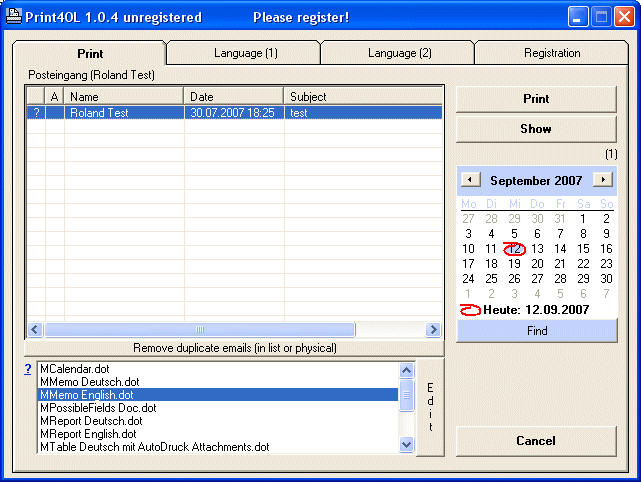Image resolution: width=641 pixels, height=482 pixels.
Task: Click the Cancel button
Action: 536,441
